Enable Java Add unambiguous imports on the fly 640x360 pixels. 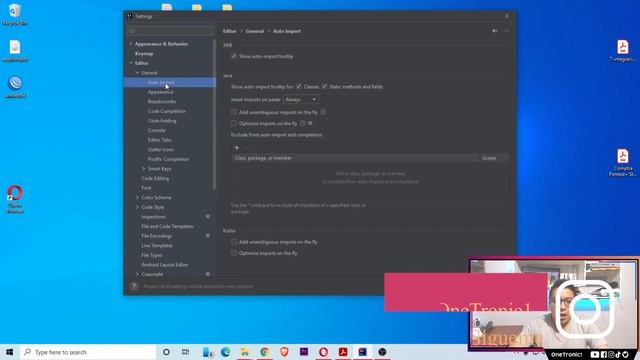pos(234,112)
